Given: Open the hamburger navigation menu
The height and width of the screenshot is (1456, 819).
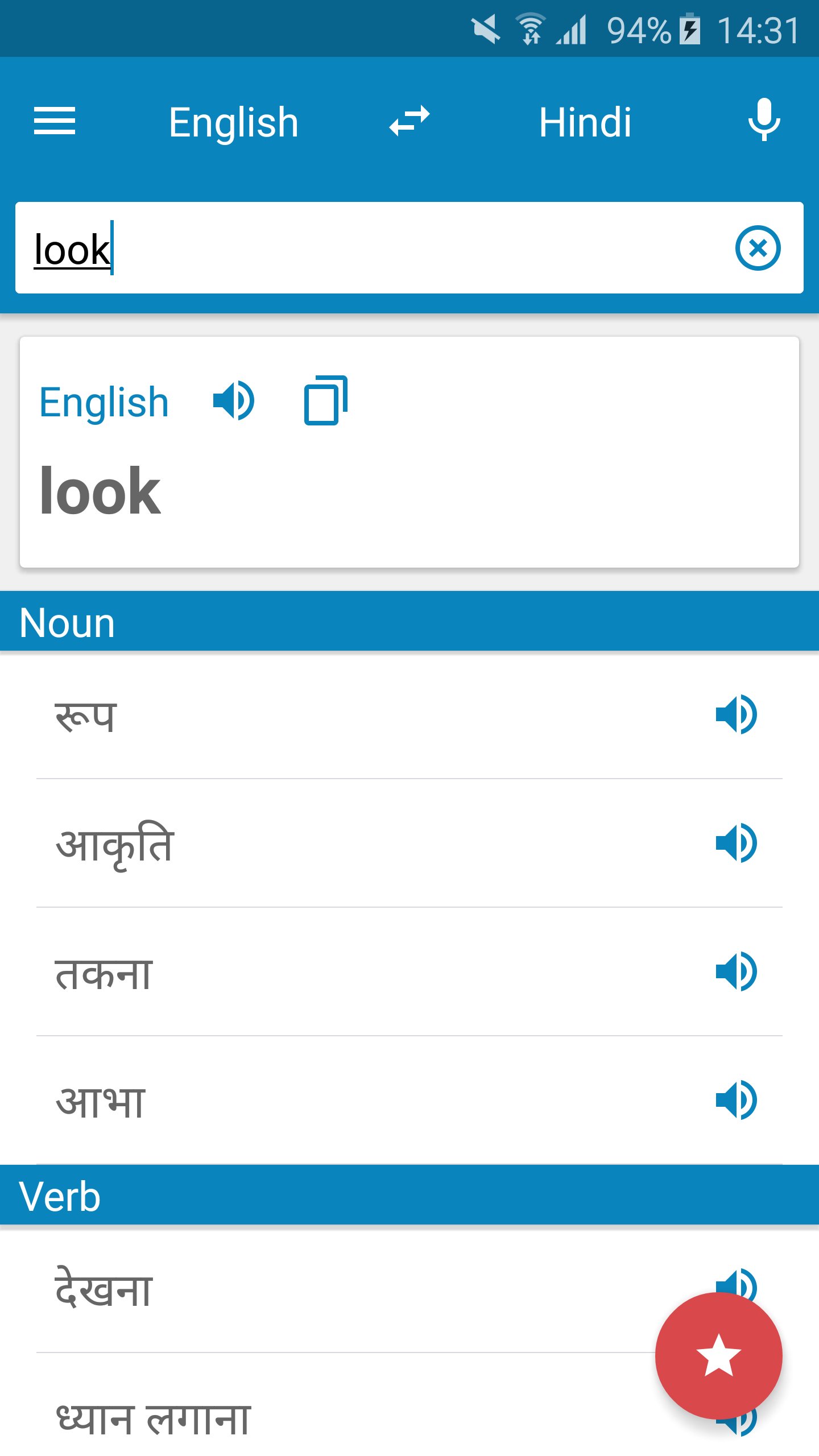Looking at the screenshot, I should (x=55, y=121).
